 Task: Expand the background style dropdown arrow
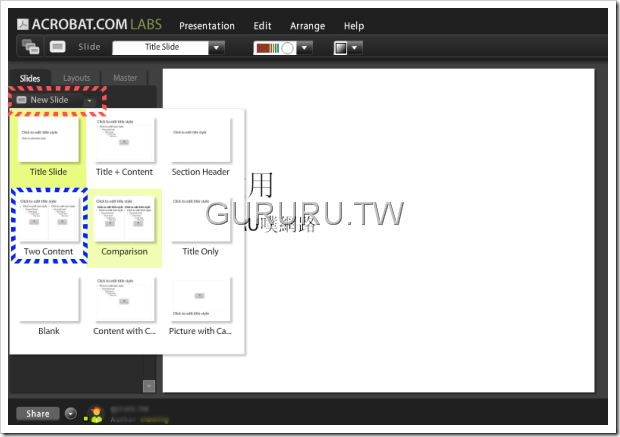click(x=355, y=48)
